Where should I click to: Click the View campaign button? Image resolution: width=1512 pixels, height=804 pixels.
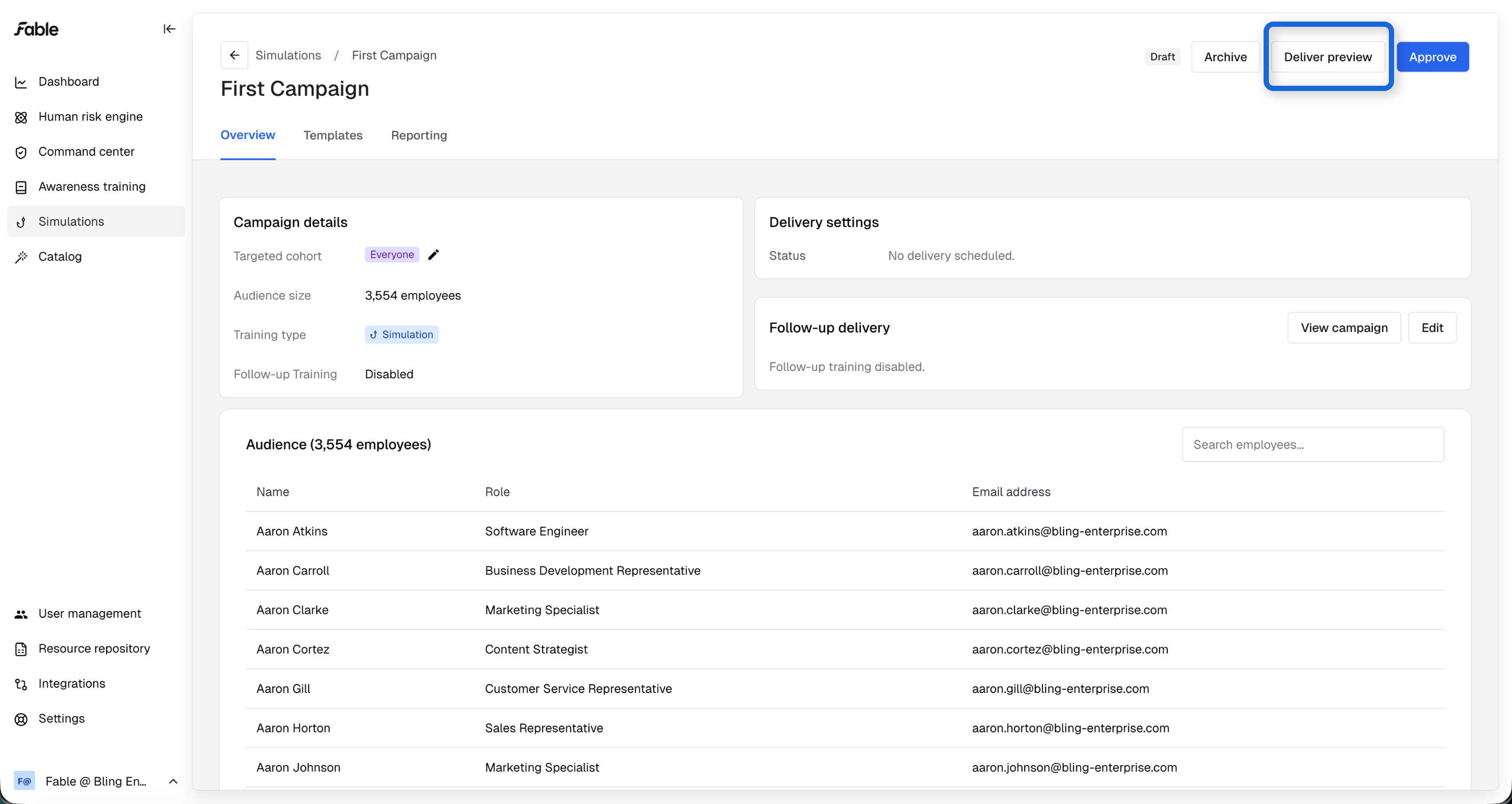click(1344, 327)
